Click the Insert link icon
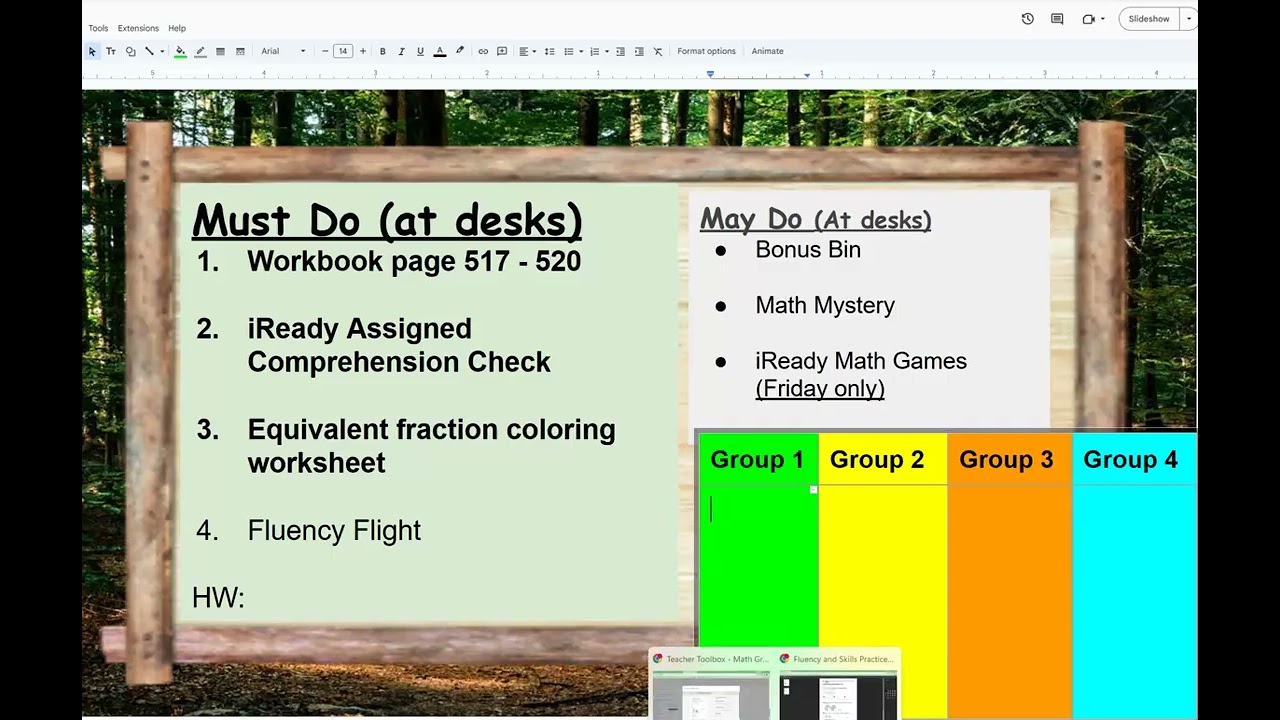Screen dimensions: 1280x720 click(x=483, y=51)
